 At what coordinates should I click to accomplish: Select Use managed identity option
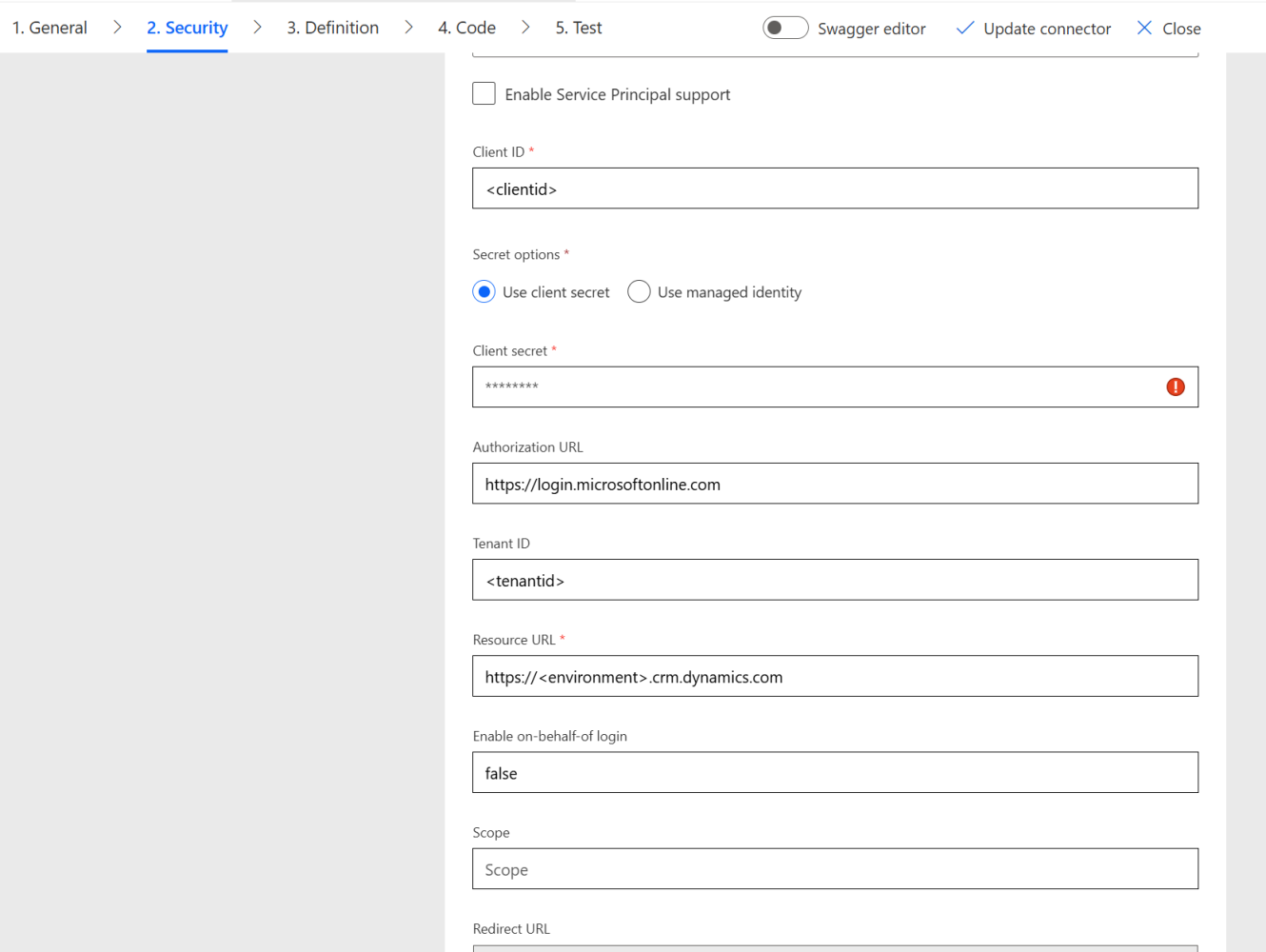(639, 291)
